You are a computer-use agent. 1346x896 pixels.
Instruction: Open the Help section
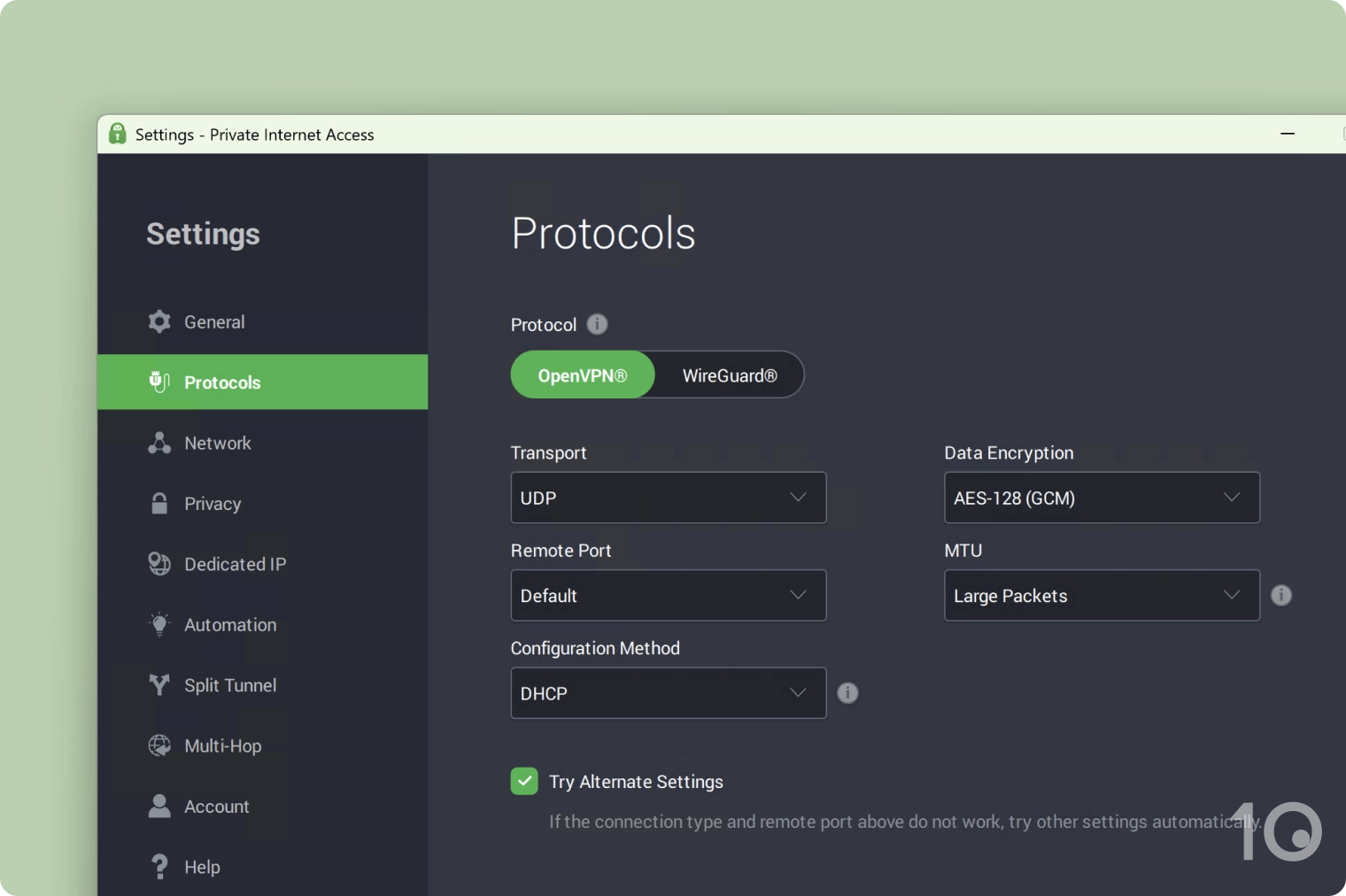click(x=159, y=866)
